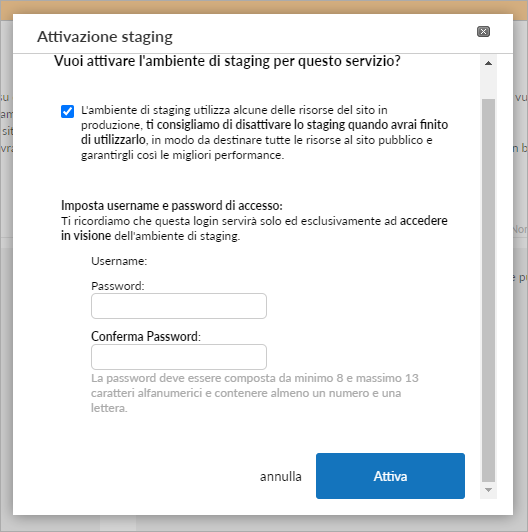
Task: Click "Imposta username e password di accesso" heading
Action: 172,206
